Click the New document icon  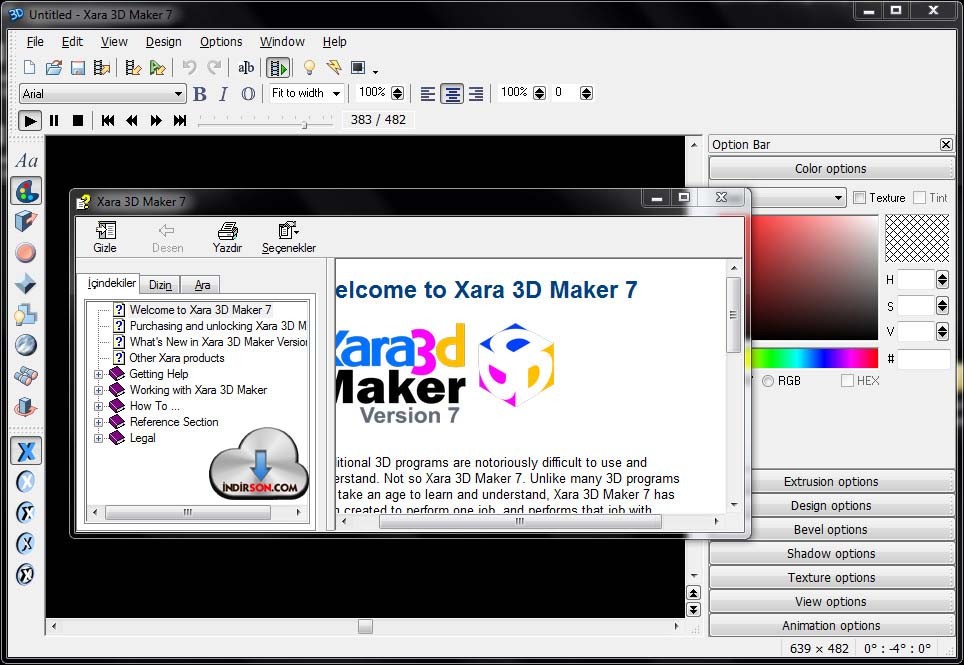[x=29, y=68]
